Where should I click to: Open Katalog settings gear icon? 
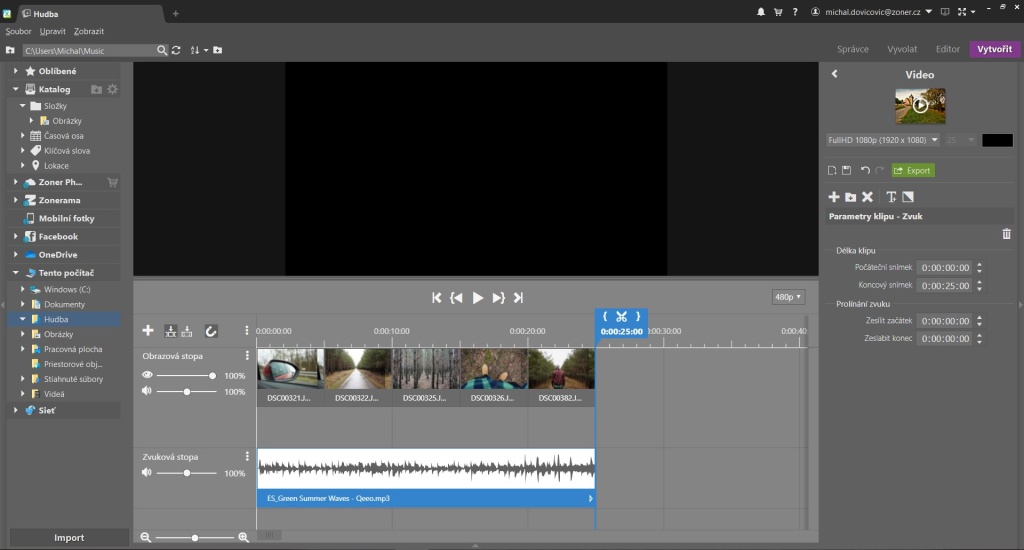(x=112, y=89)
